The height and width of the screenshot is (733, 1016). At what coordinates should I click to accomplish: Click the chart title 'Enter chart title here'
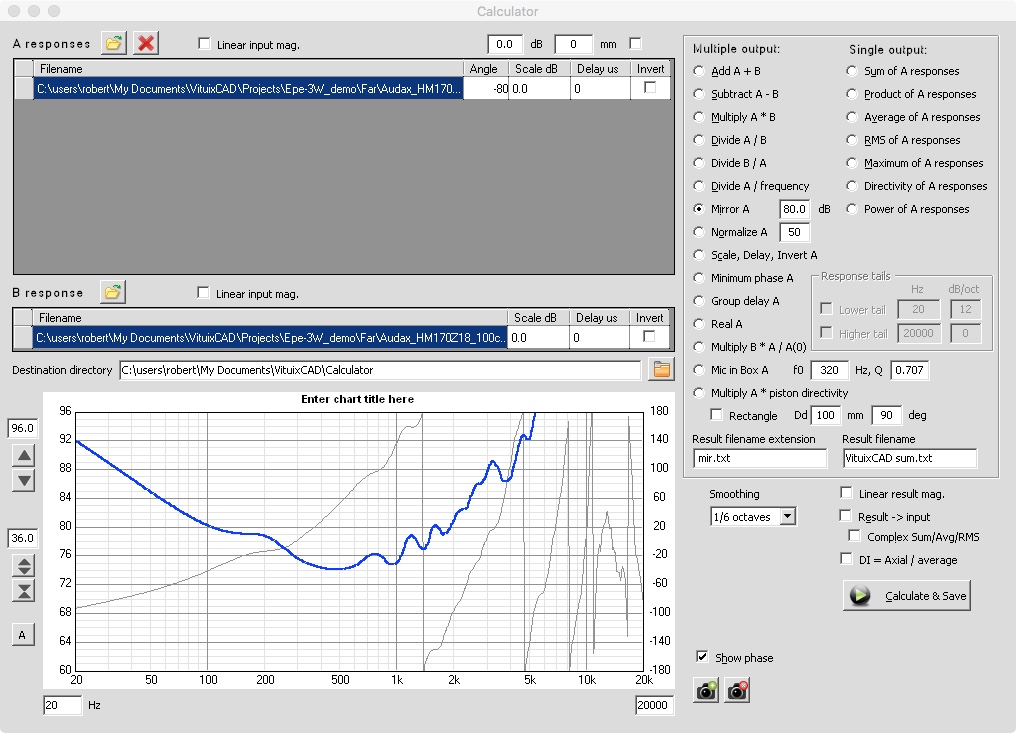(357, 399)
